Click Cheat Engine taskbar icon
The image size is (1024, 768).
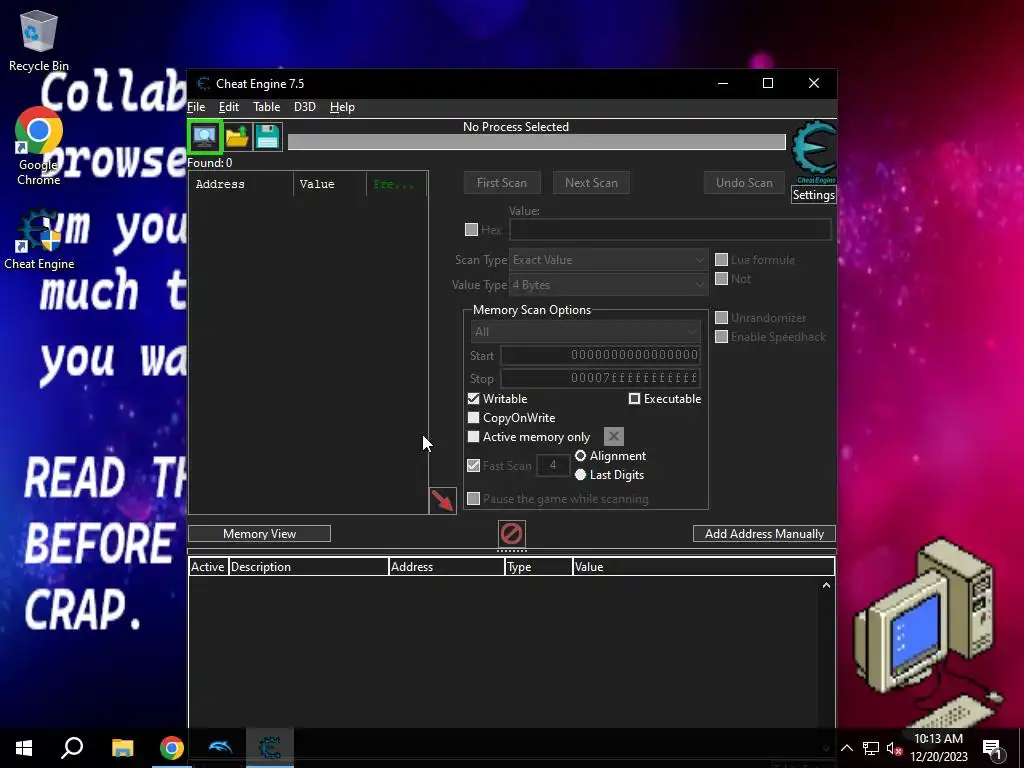point(270,748)
